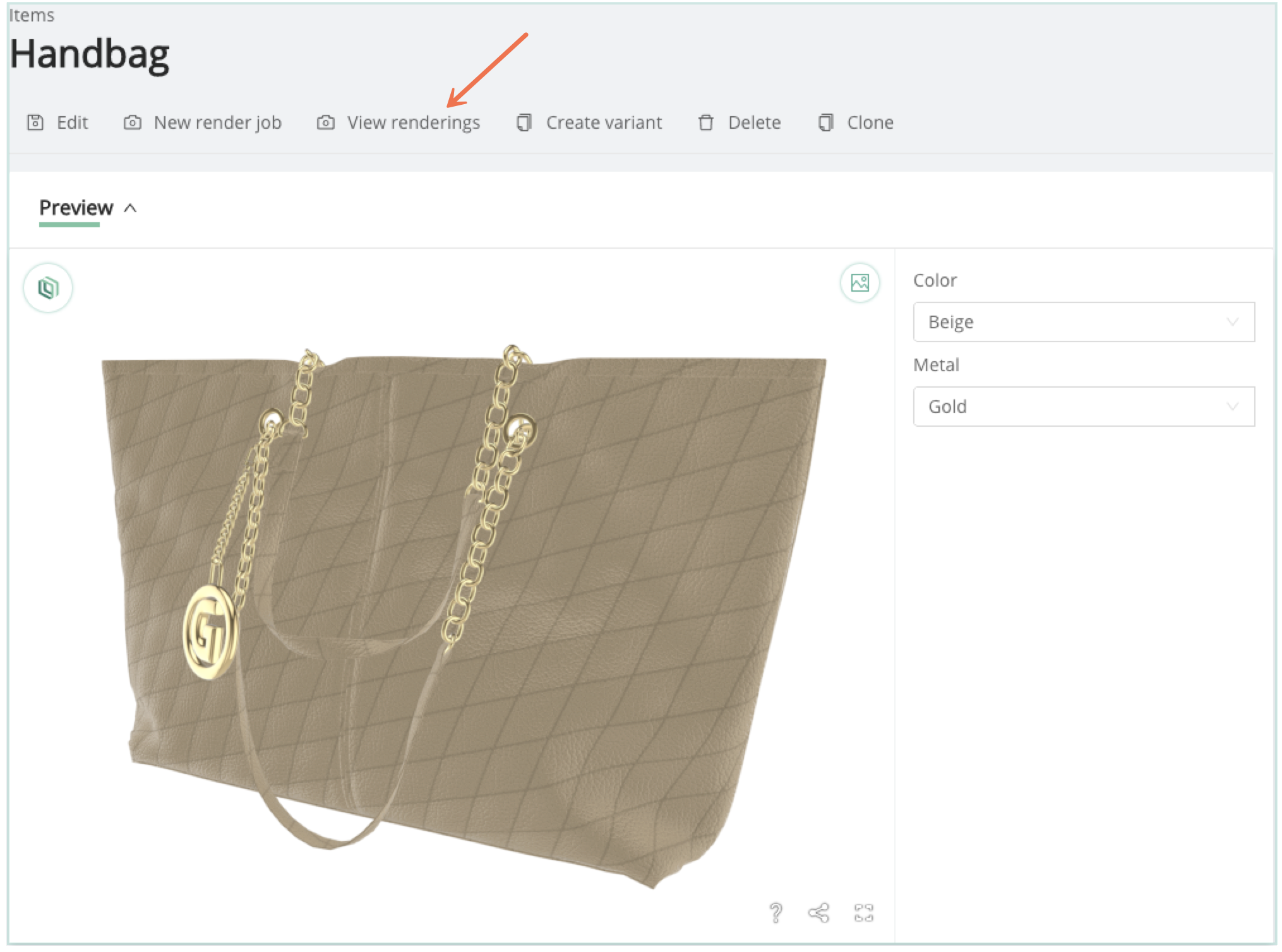Click the share icon in viewer
The height and width of the screenshot is (952, 1282).
pyautogui.click(x=818, y=912)
